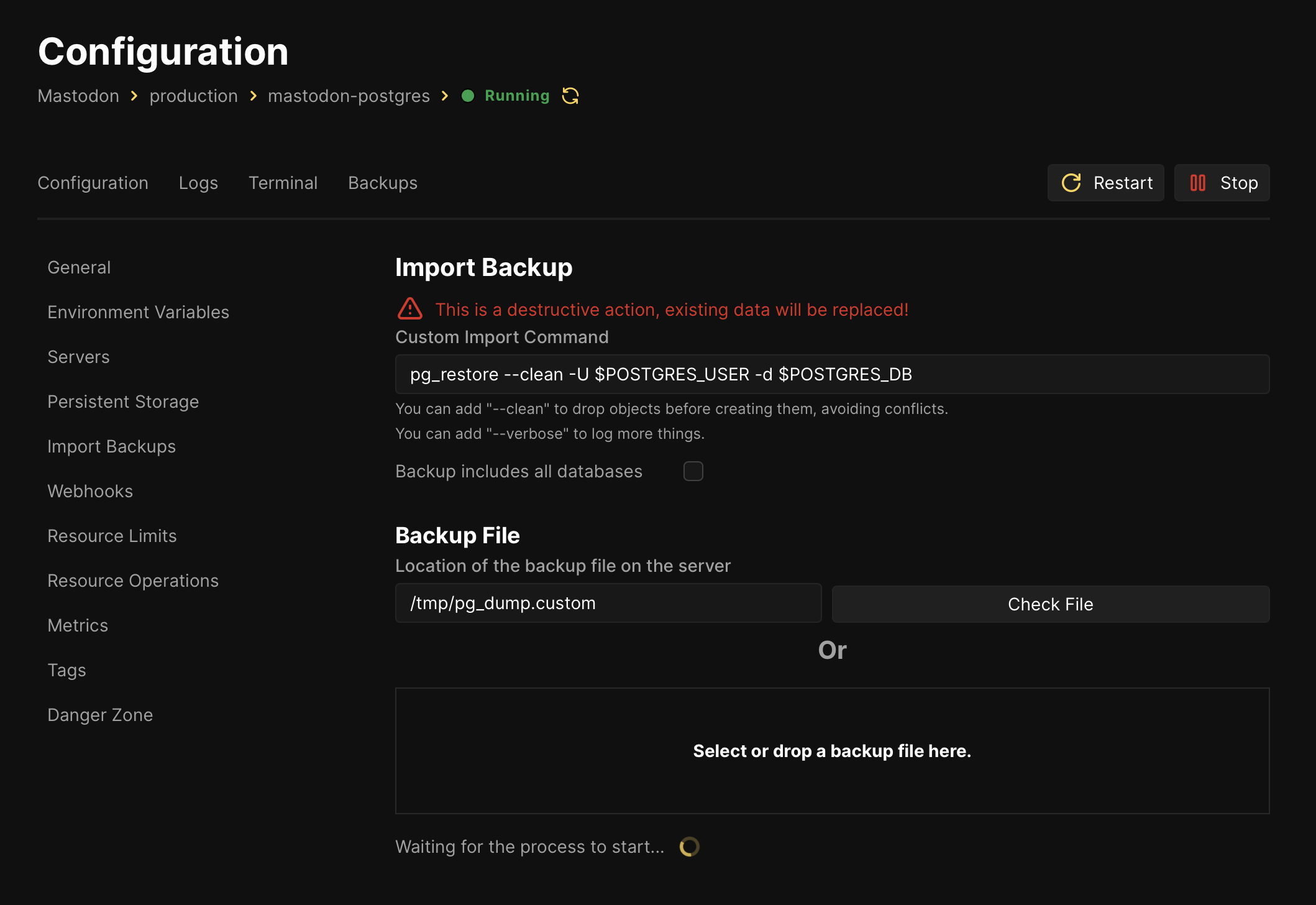
Task: Open the Environment Variables section
Action: (138, 312)
